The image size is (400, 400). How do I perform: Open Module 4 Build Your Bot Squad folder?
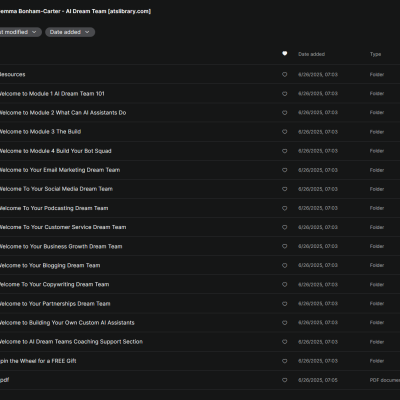pyautogui.click(x=55, y=151)
